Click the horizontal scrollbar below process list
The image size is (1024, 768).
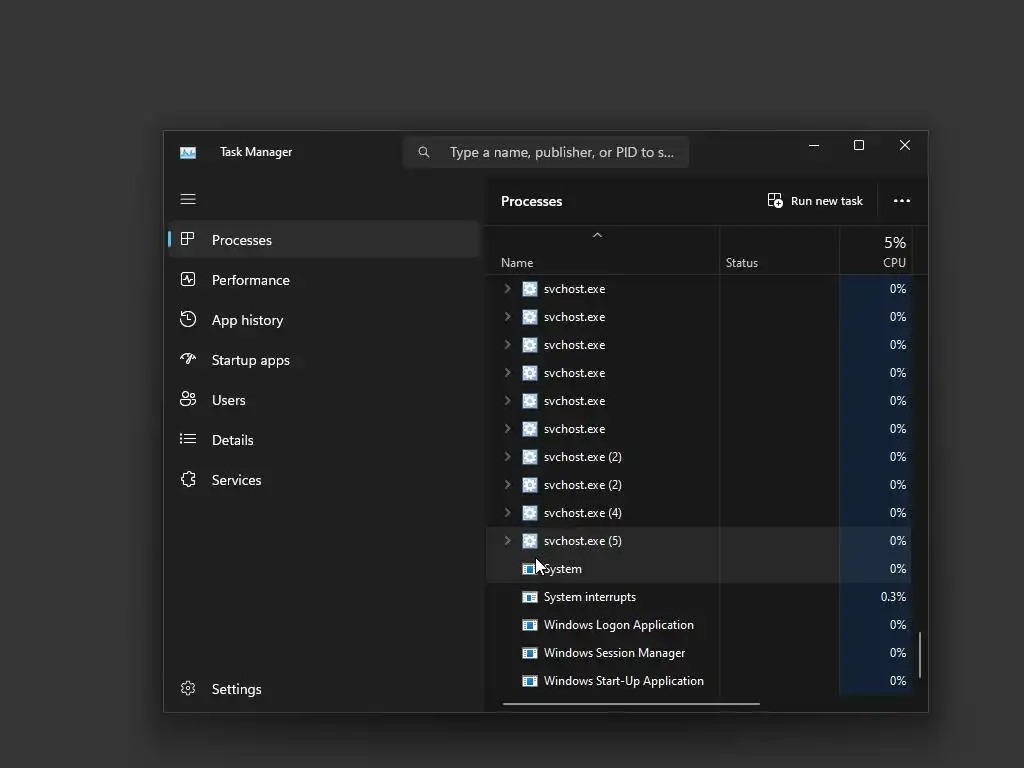click(631, 704)
